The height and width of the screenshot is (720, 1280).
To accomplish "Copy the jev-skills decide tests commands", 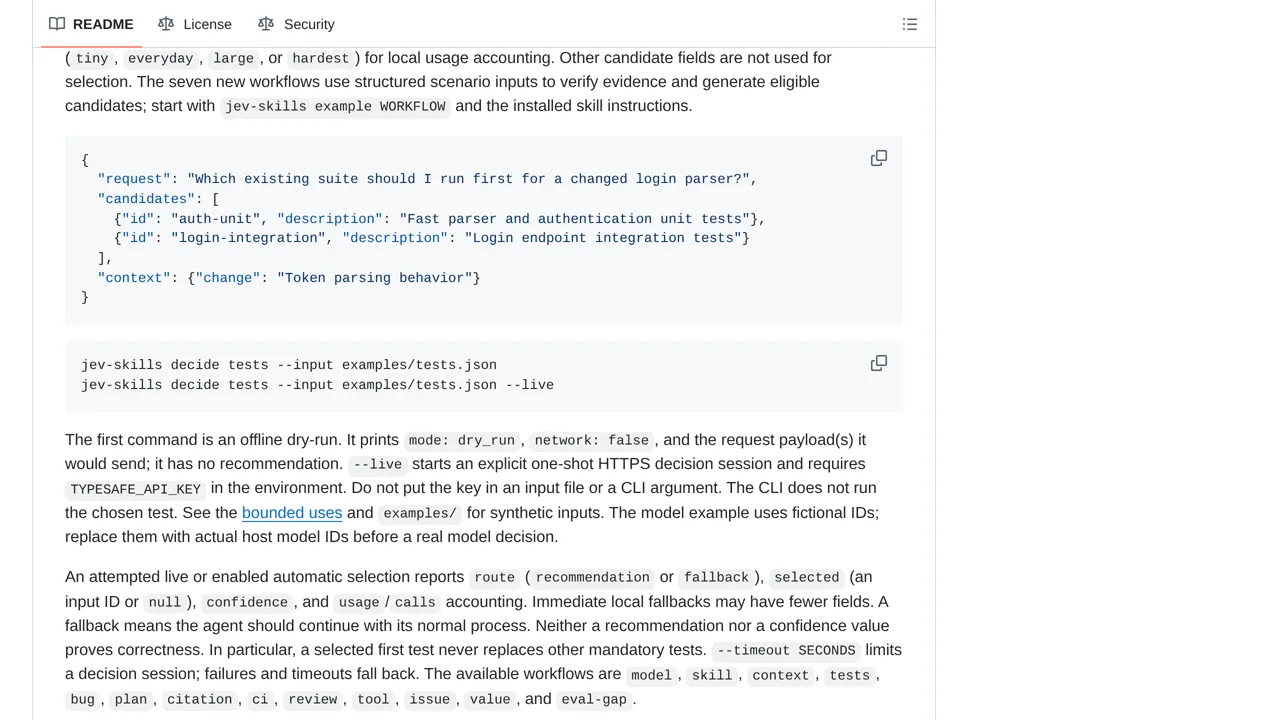I will (x=879, y=363).
